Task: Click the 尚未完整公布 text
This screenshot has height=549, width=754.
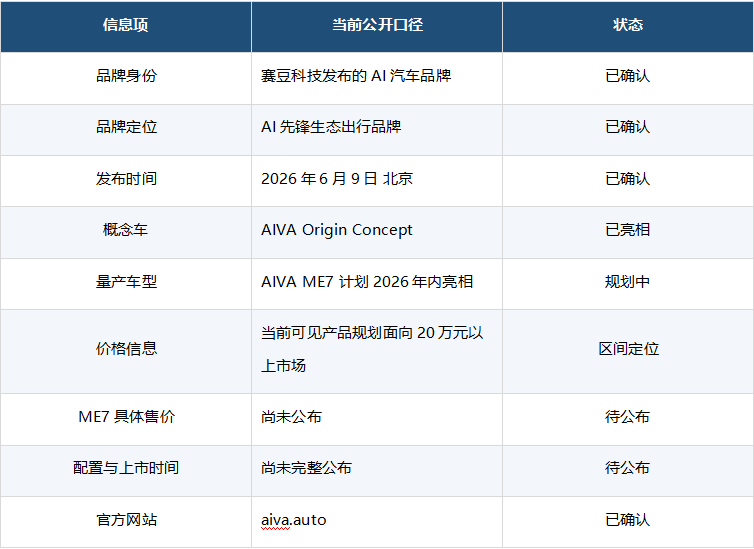Action: [306, 468]
